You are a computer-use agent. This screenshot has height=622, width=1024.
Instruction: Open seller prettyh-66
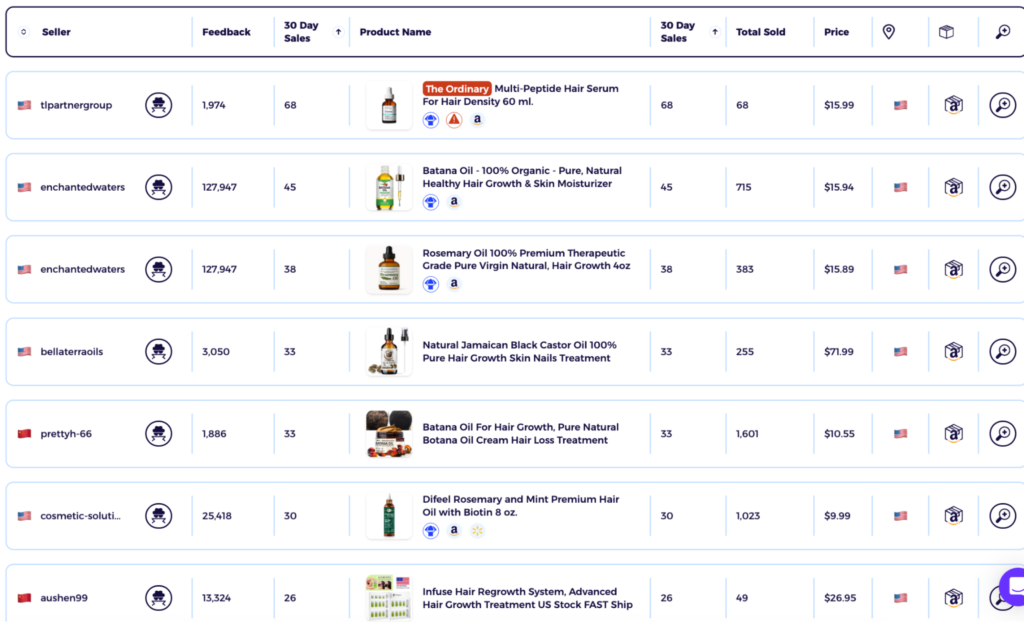[66, 434]
